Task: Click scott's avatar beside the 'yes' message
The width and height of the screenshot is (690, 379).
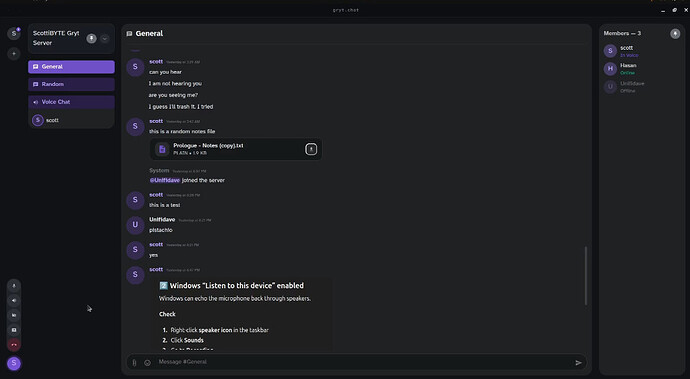Action: tap(135, 250)
